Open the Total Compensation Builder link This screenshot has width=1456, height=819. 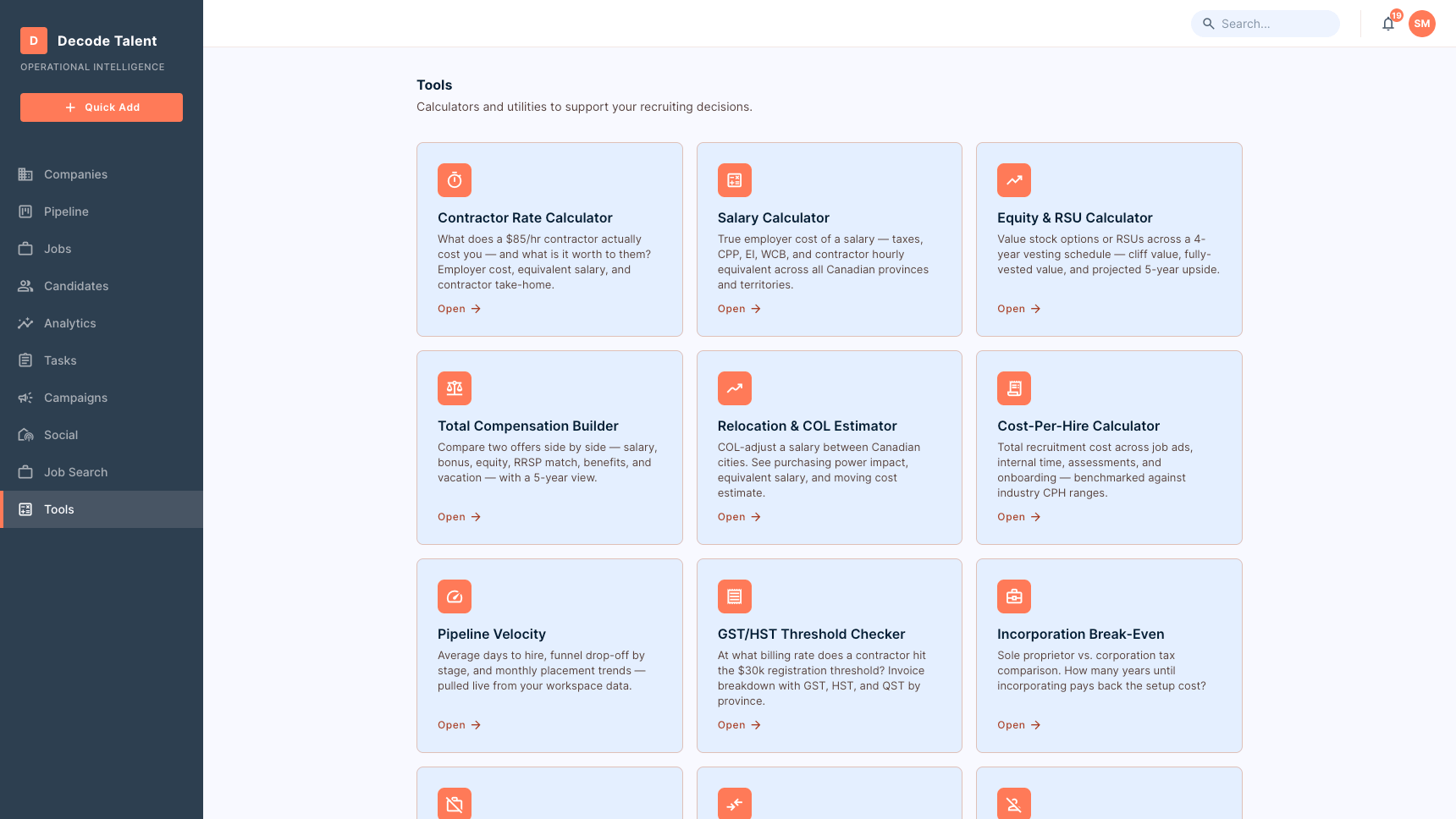coord(460,517)
